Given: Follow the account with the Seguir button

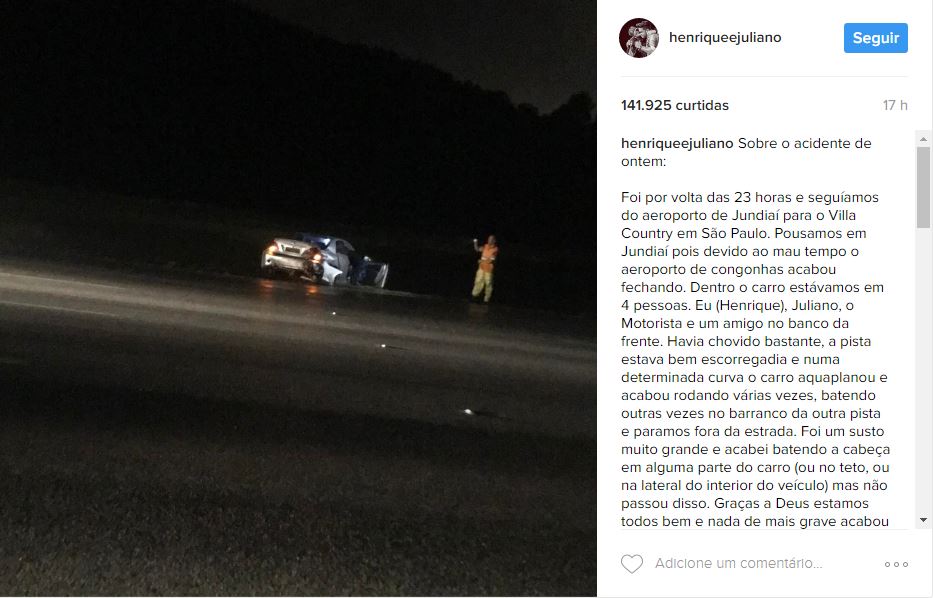Looking at the screenshot, I should pyautogui.click(x=876, y=38).
